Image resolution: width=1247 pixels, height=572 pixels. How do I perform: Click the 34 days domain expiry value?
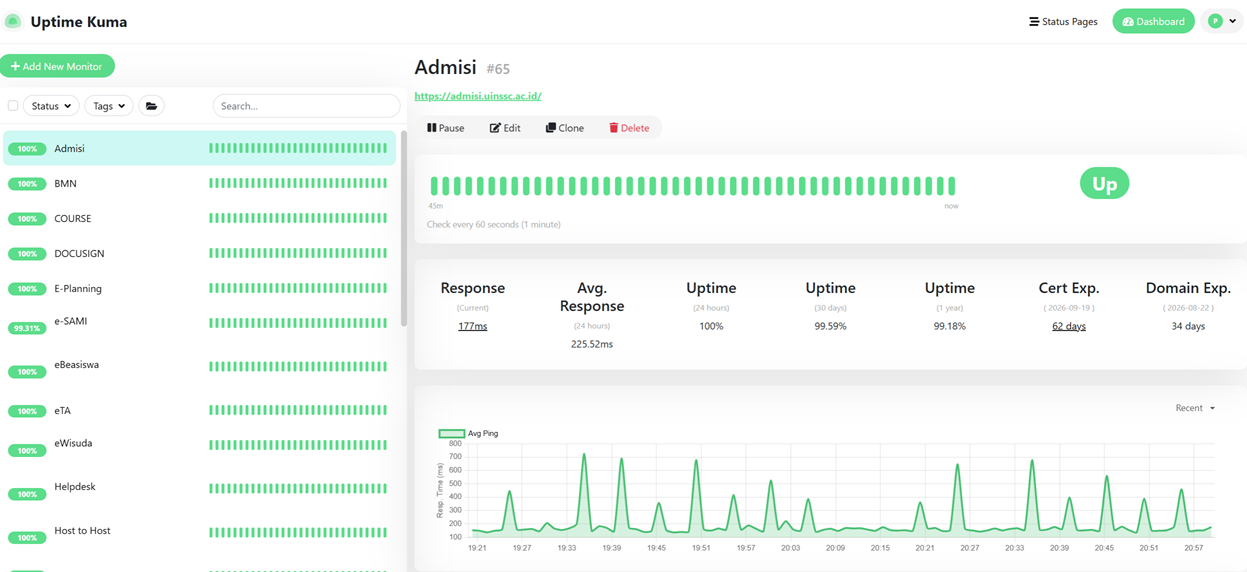click(x=1188, y=326)
